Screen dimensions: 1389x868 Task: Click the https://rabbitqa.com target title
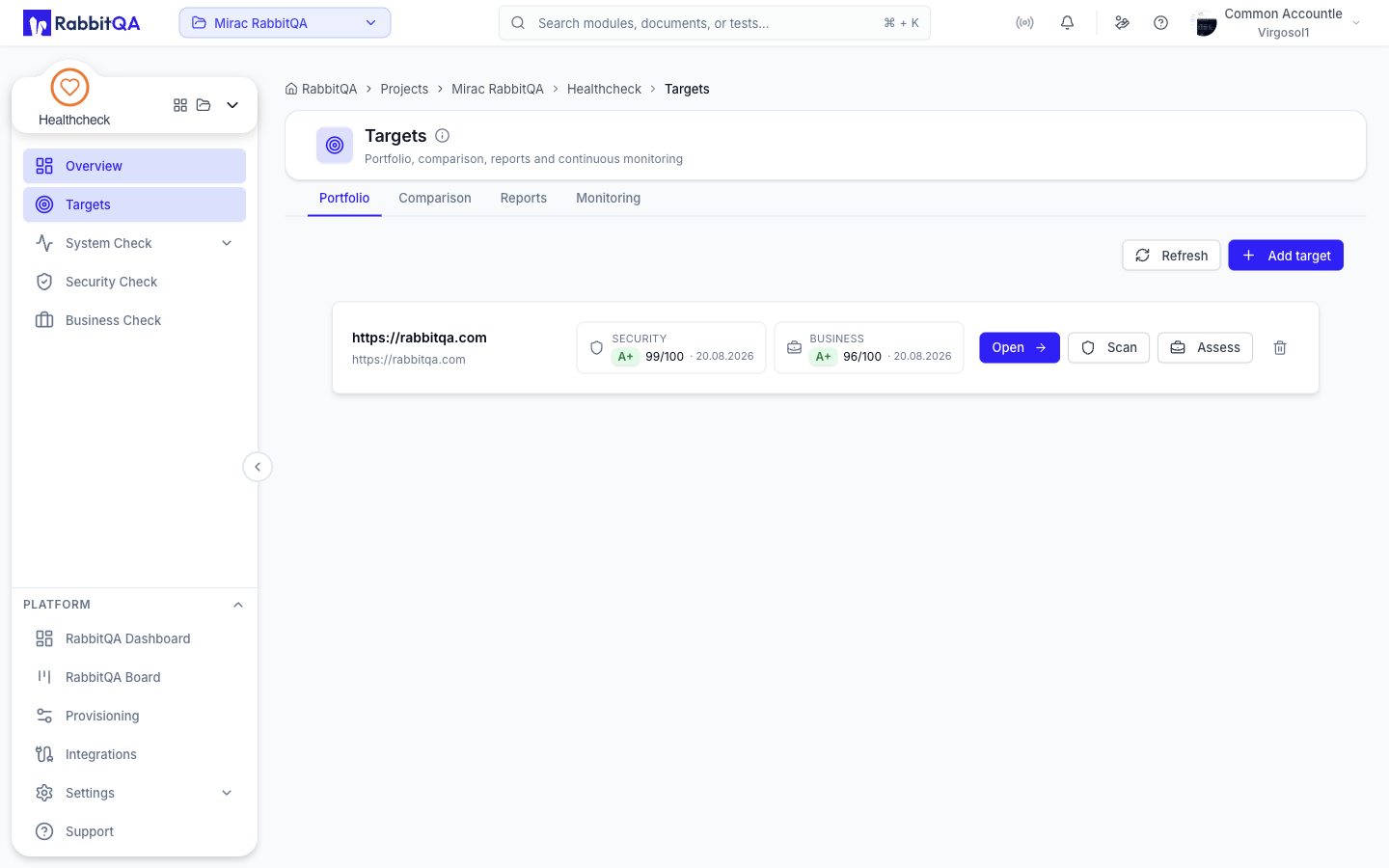tap(420, 338)
